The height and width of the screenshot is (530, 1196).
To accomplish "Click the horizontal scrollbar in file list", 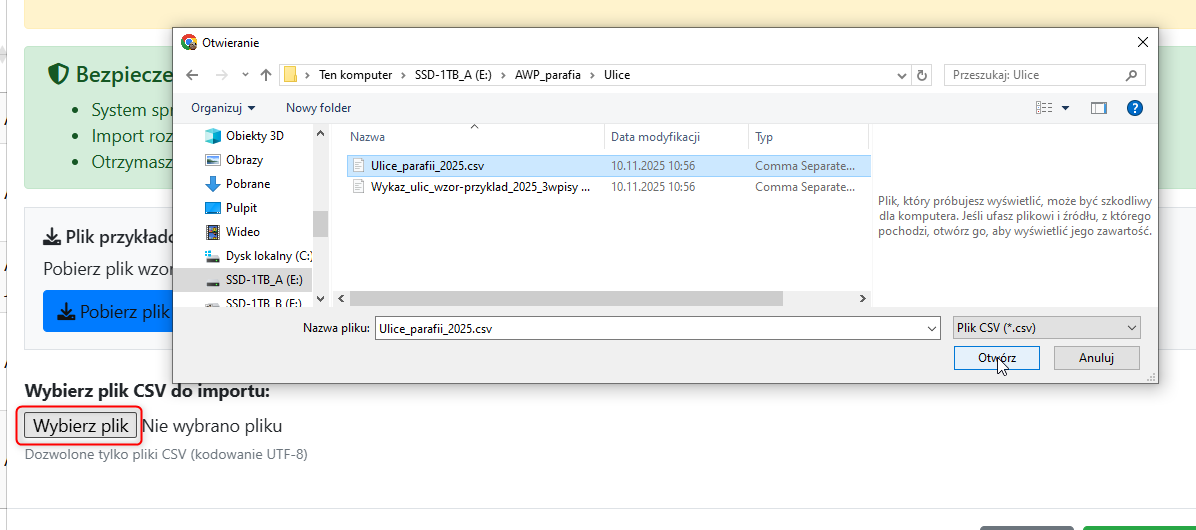I will pos(565,298).
